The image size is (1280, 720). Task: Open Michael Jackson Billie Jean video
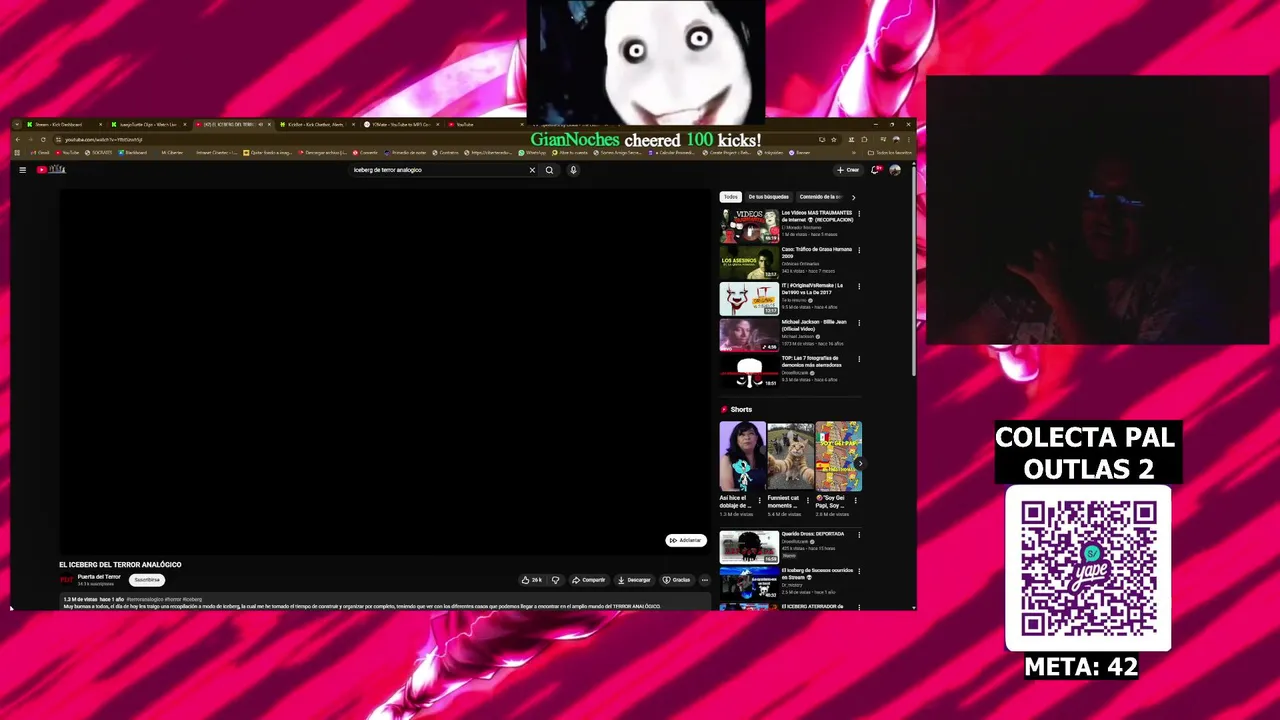(749, 335)
